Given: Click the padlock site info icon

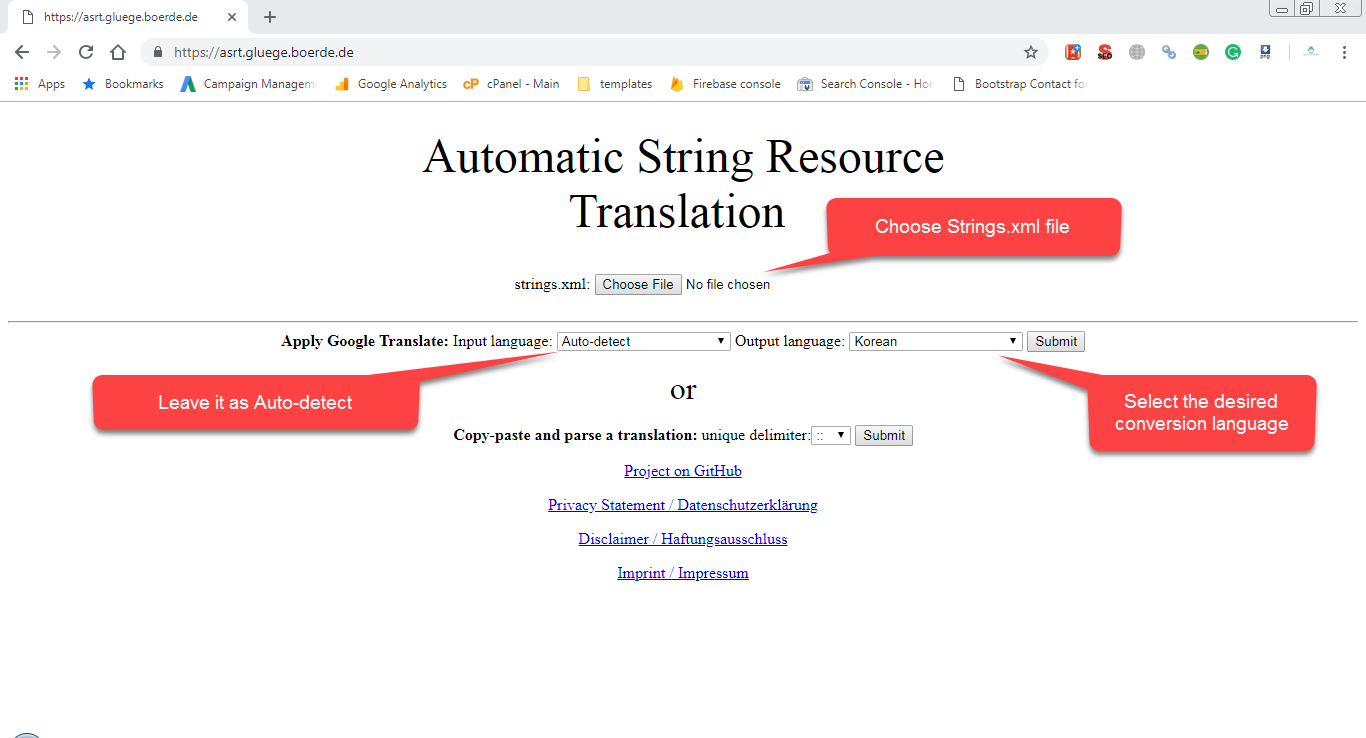Looking at the screenshot, I should (158, 52).
